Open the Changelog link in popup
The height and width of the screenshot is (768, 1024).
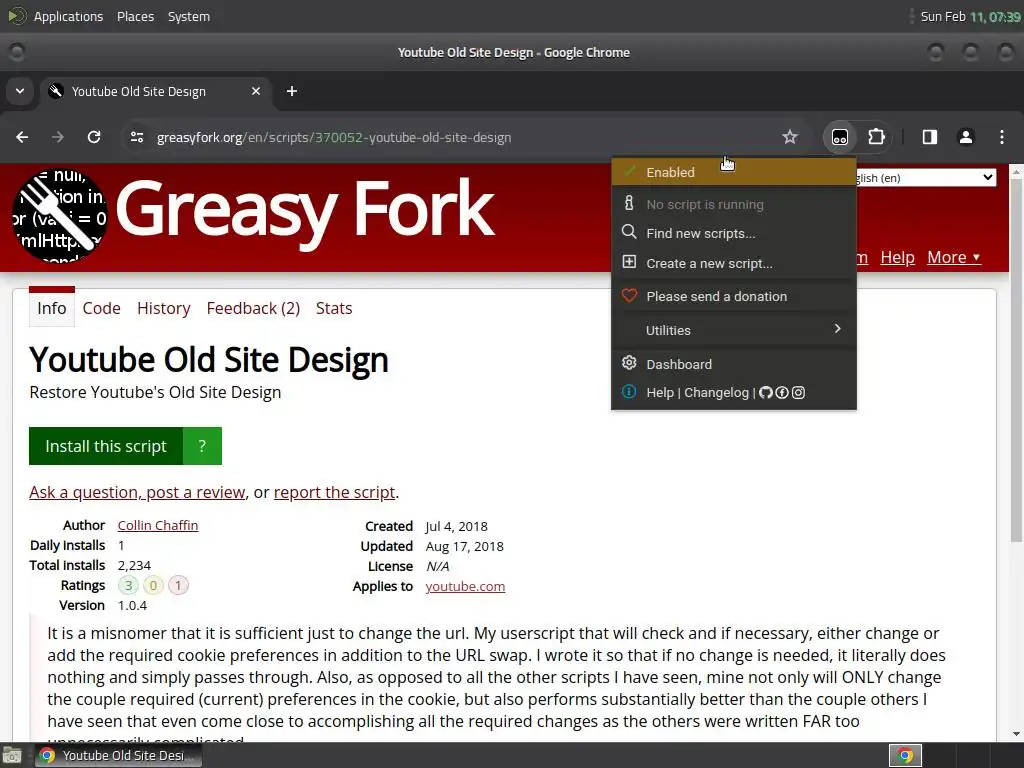tap(716, 392)
